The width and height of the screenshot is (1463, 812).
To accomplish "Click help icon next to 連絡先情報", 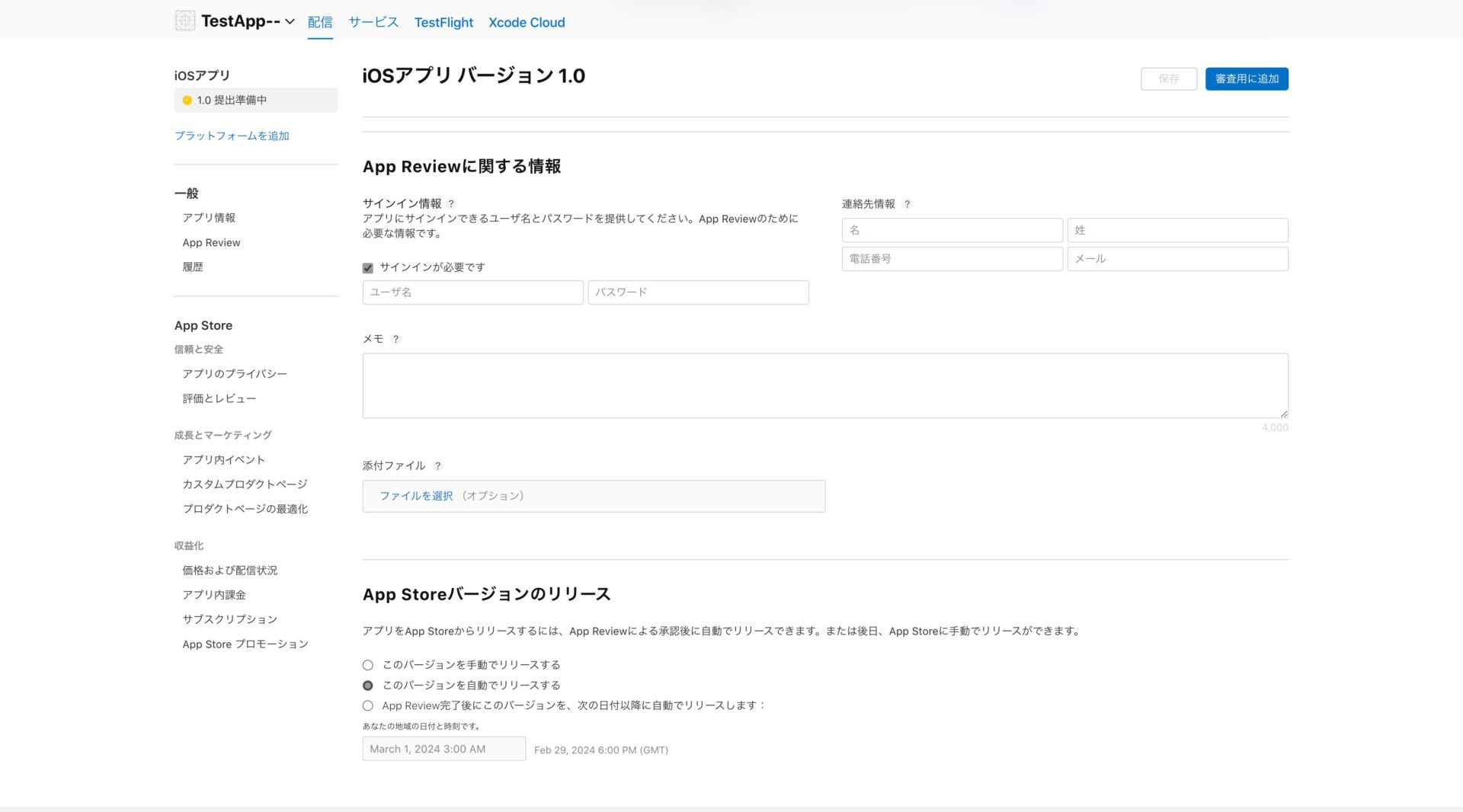I will click(x=907, y=204).
